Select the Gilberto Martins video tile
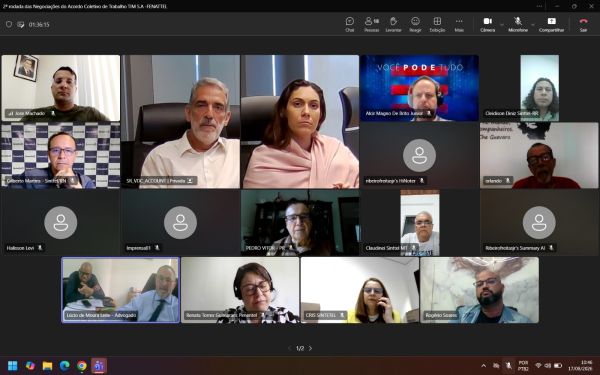600x375 pixels. tap(60, 155)
